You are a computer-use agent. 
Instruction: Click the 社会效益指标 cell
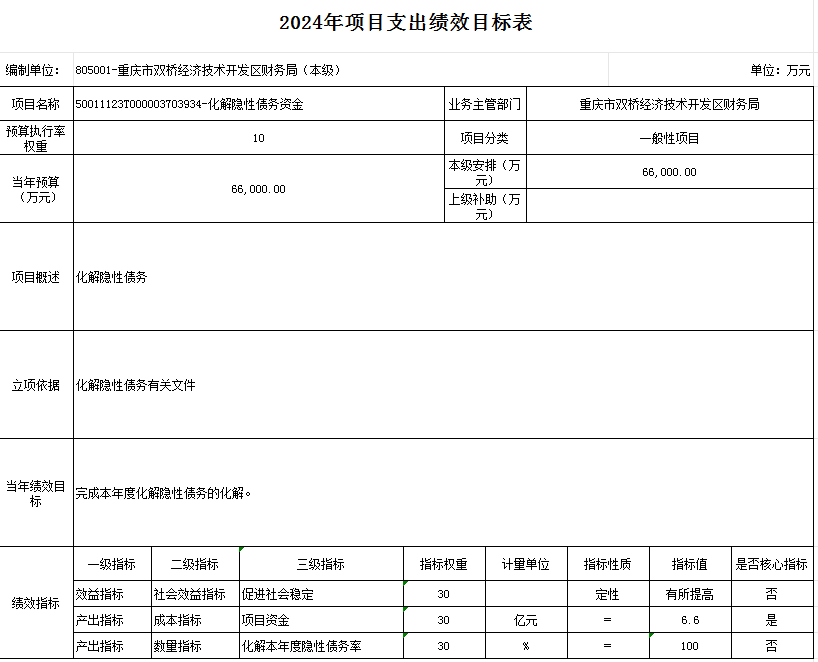[196, 594]
